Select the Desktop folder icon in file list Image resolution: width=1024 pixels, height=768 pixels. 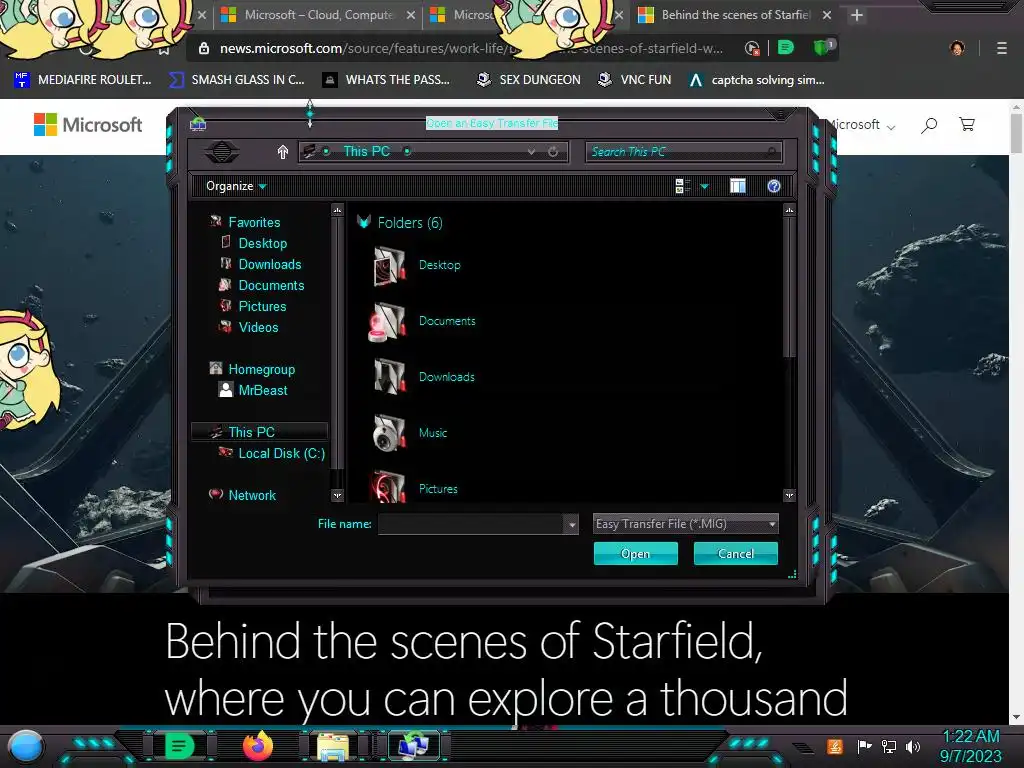coord(389,265)
